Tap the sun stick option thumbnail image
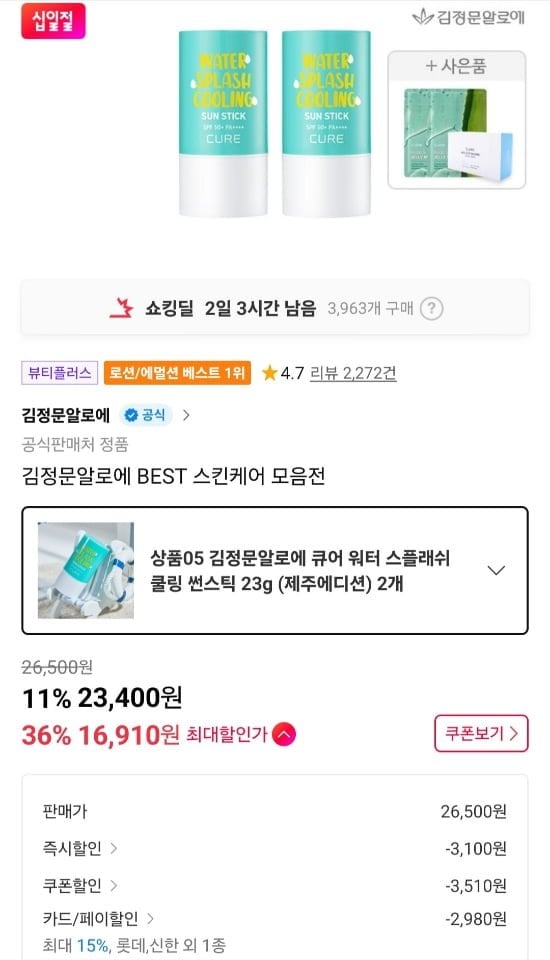This screenshot has height=960, width=550. [86, 570]
